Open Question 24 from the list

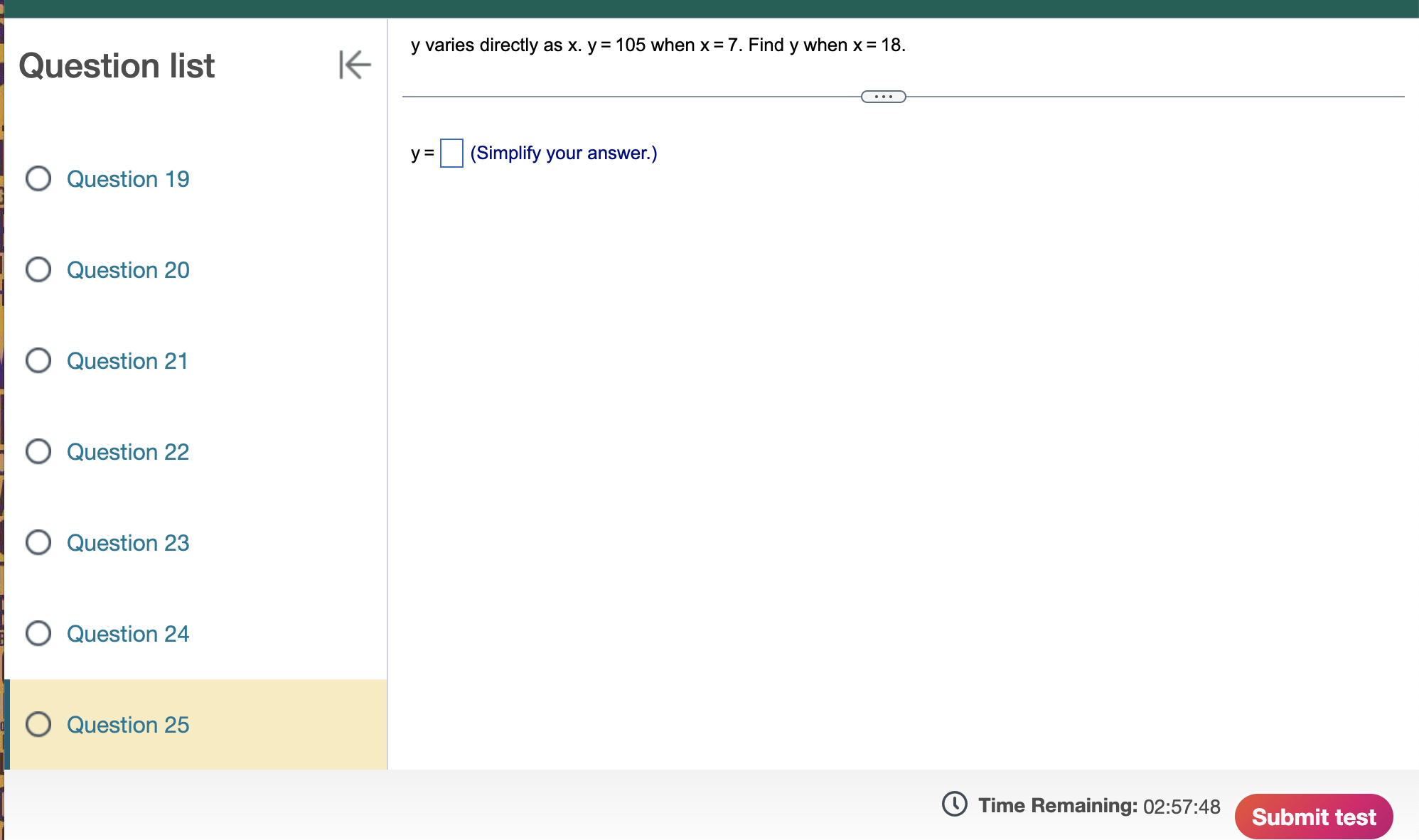point(128,633)
